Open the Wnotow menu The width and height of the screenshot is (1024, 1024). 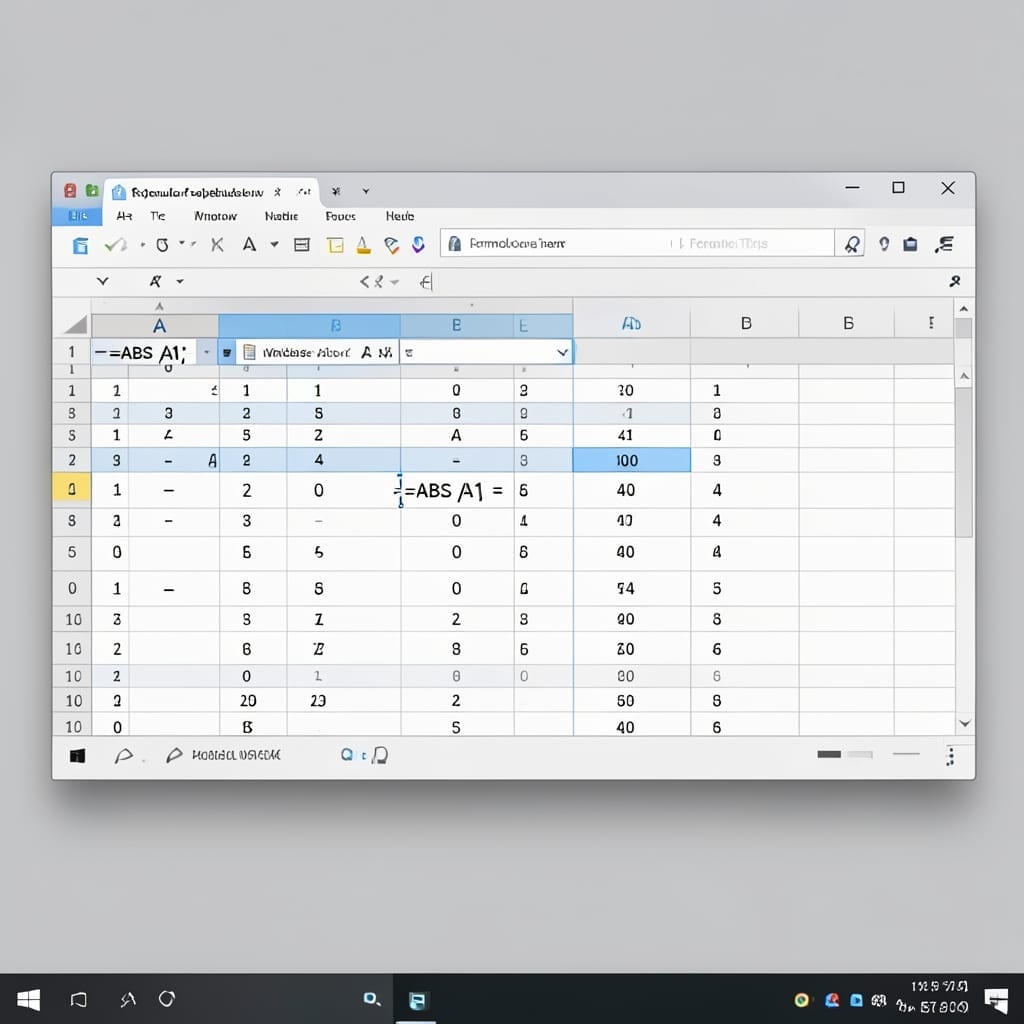pos(215,216)
